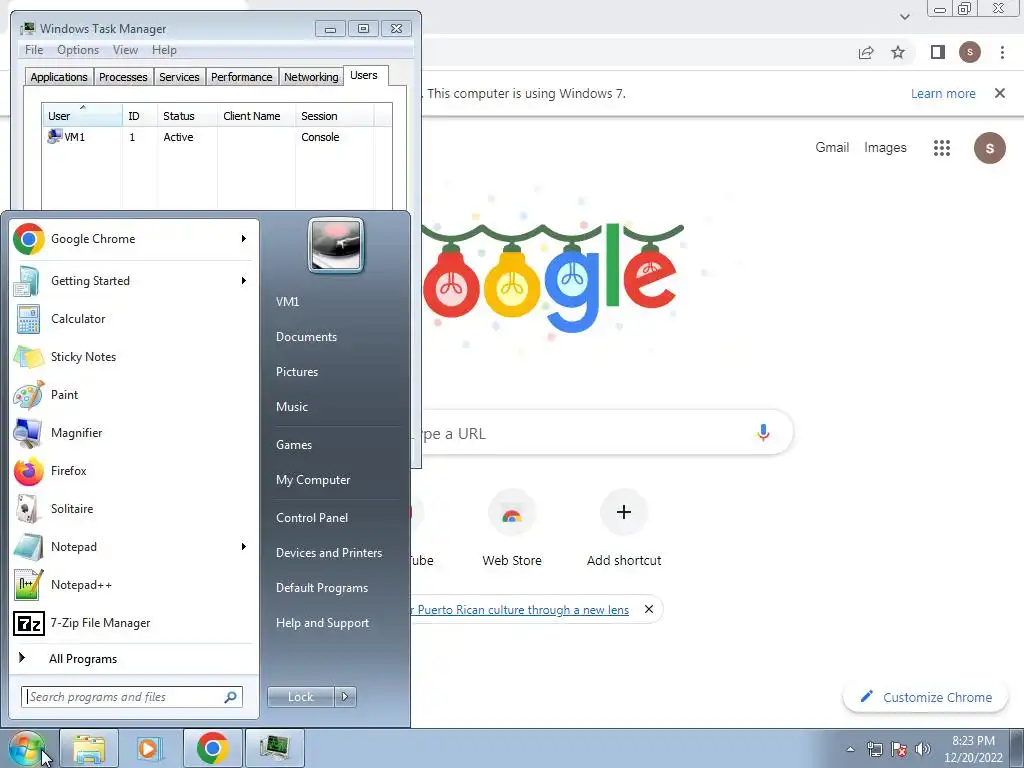The width and height of the screenshot is (1024, 768).
Task: Click the network tray icon
Action: [x=874, y=749]
